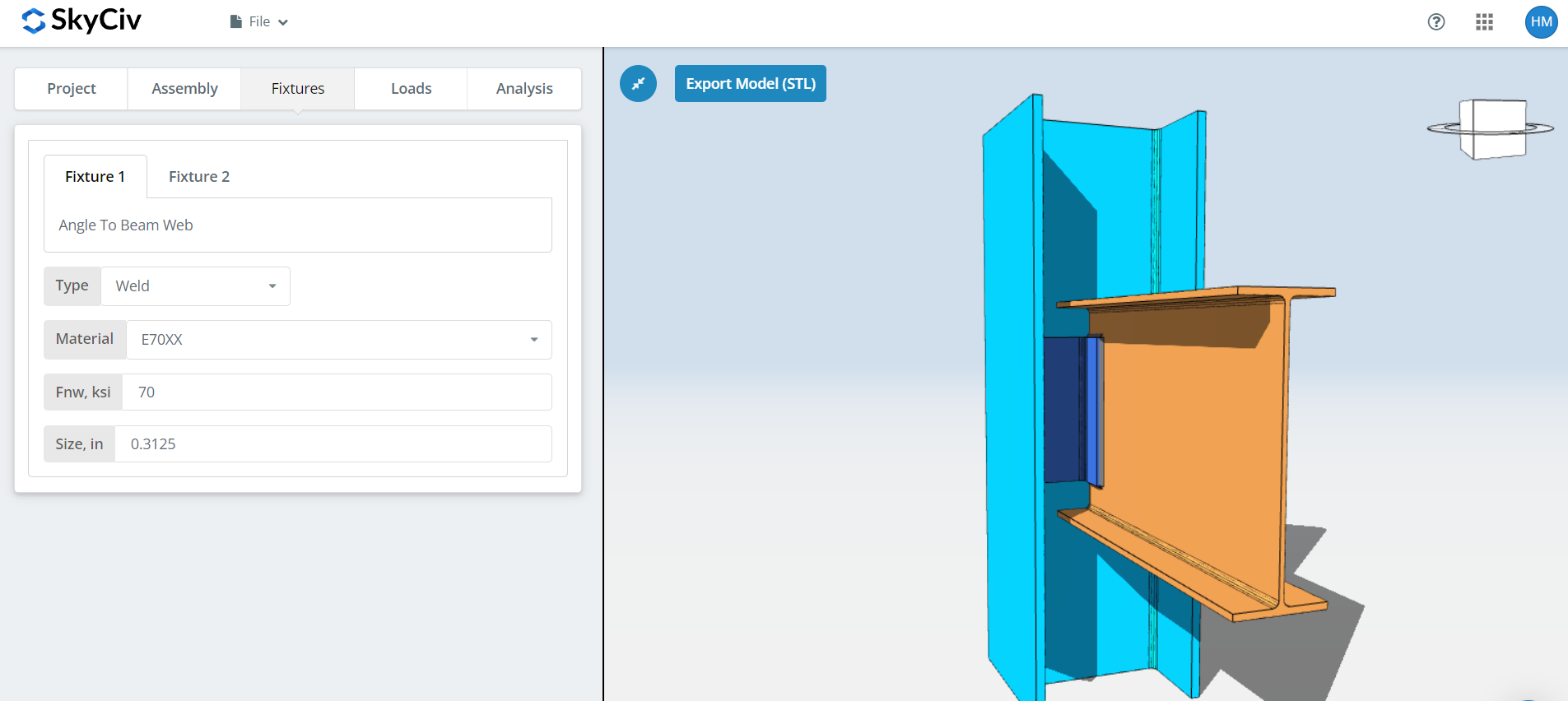Click the 3D view orientation cube
This screenshot has height=701, width=1568.
pyautogui.click(x=1491, y=128)
